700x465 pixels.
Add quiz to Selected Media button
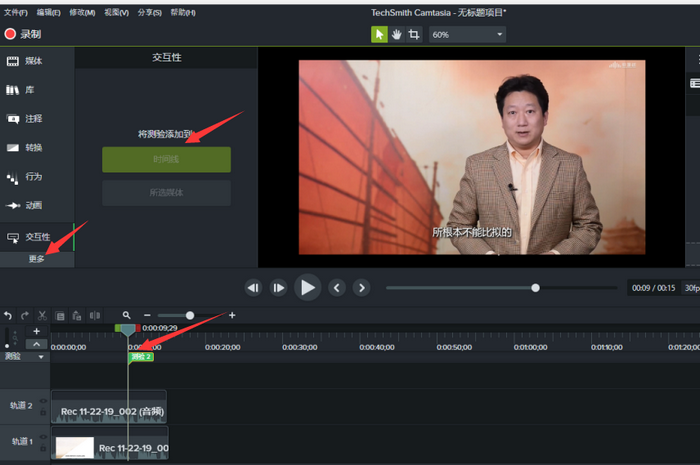(x=167, y=193)
